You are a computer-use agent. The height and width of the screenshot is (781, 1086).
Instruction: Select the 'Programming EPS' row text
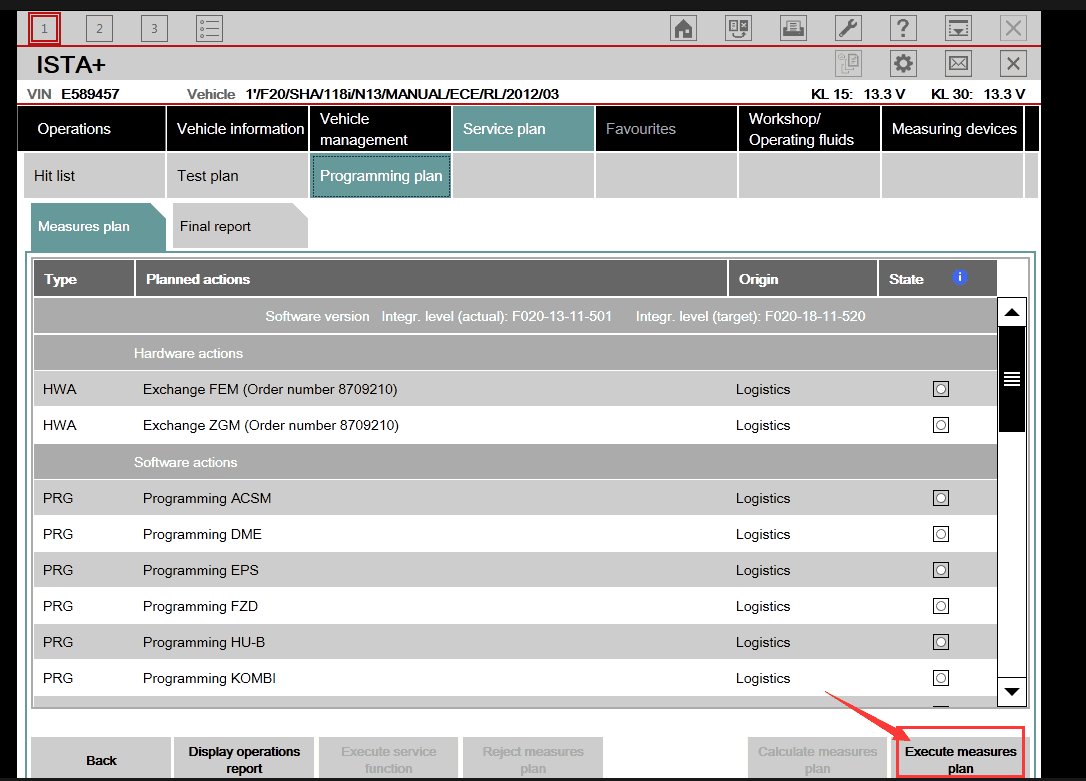[x=201, y=570]
